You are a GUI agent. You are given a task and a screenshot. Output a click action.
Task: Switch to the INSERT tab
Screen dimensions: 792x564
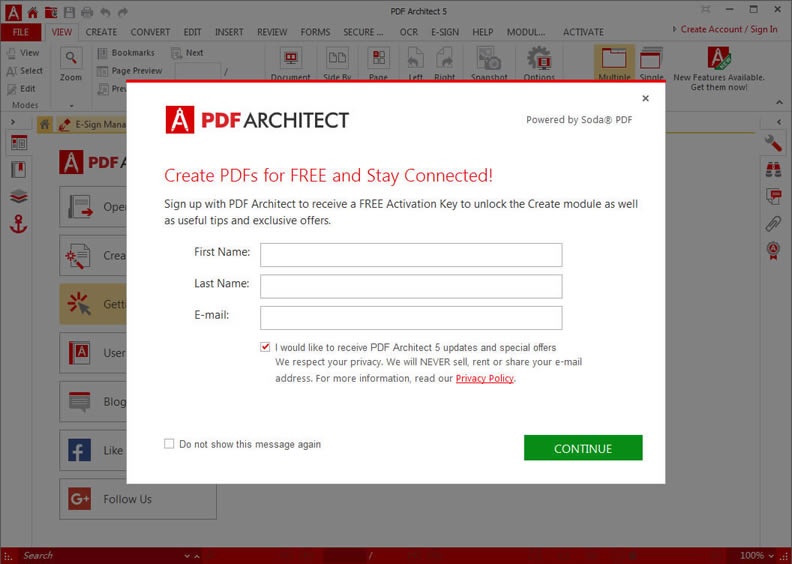(229, 32)
